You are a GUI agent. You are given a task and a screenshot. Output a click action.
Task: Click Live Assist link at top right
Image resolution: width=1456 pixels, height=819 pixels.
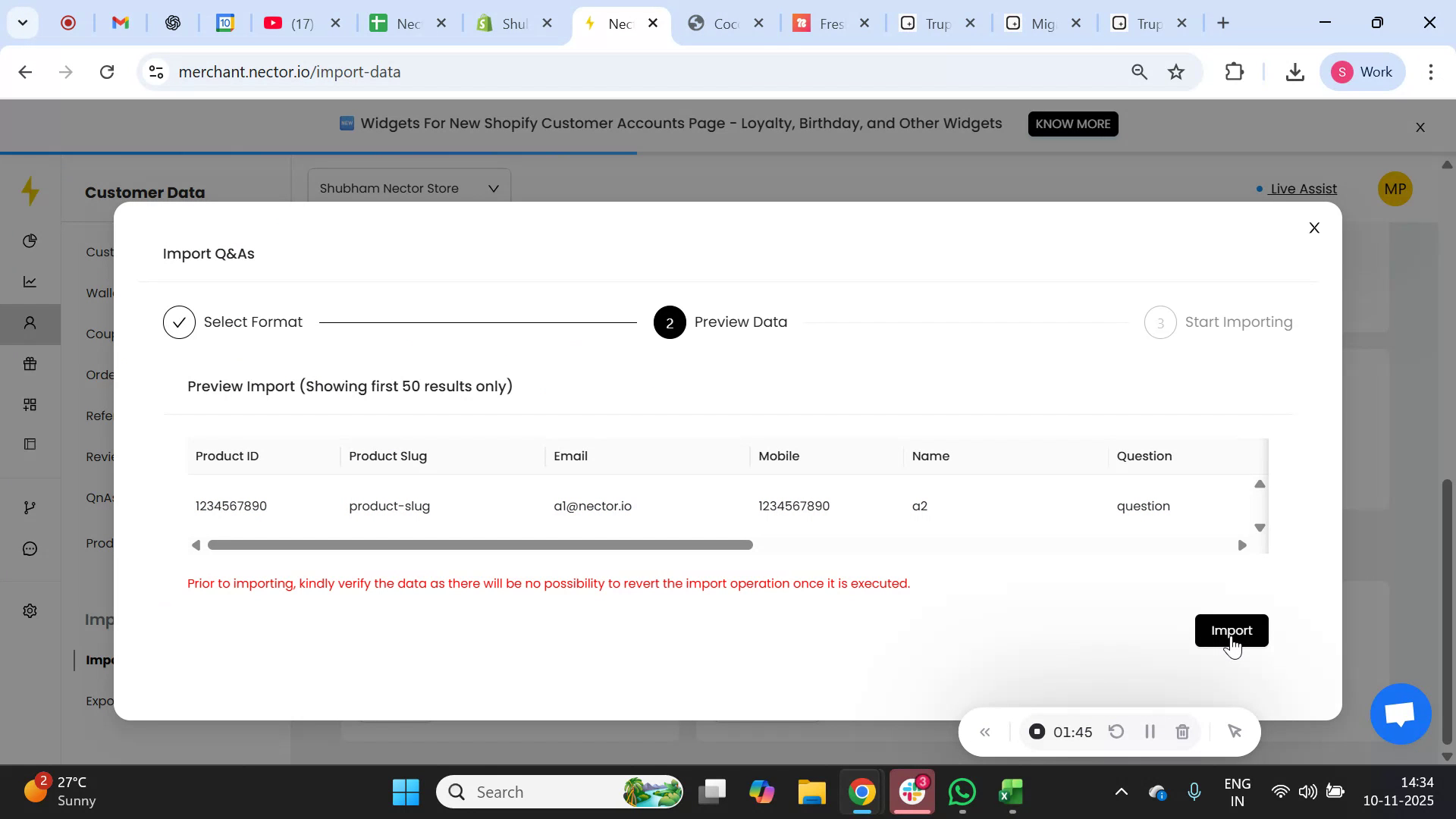click(x=1303, y=189)
